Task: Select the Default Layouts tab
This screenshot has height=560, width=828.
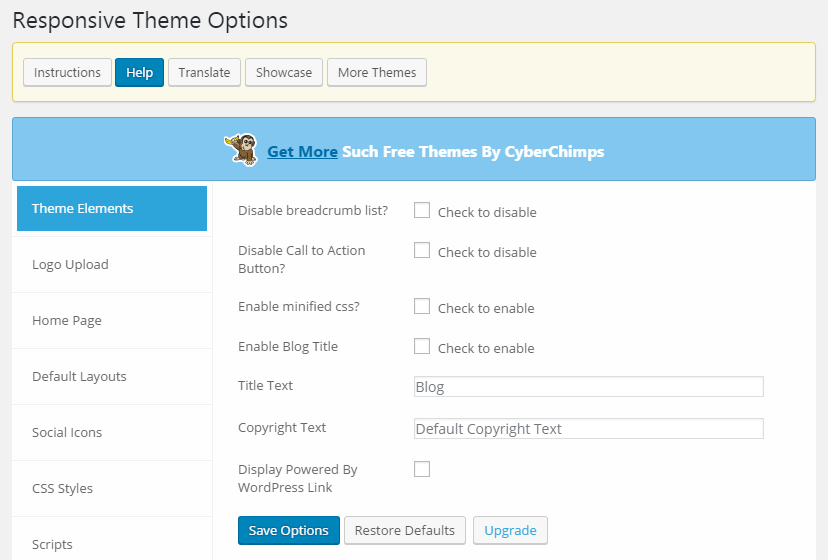Action: click(112, 377)
